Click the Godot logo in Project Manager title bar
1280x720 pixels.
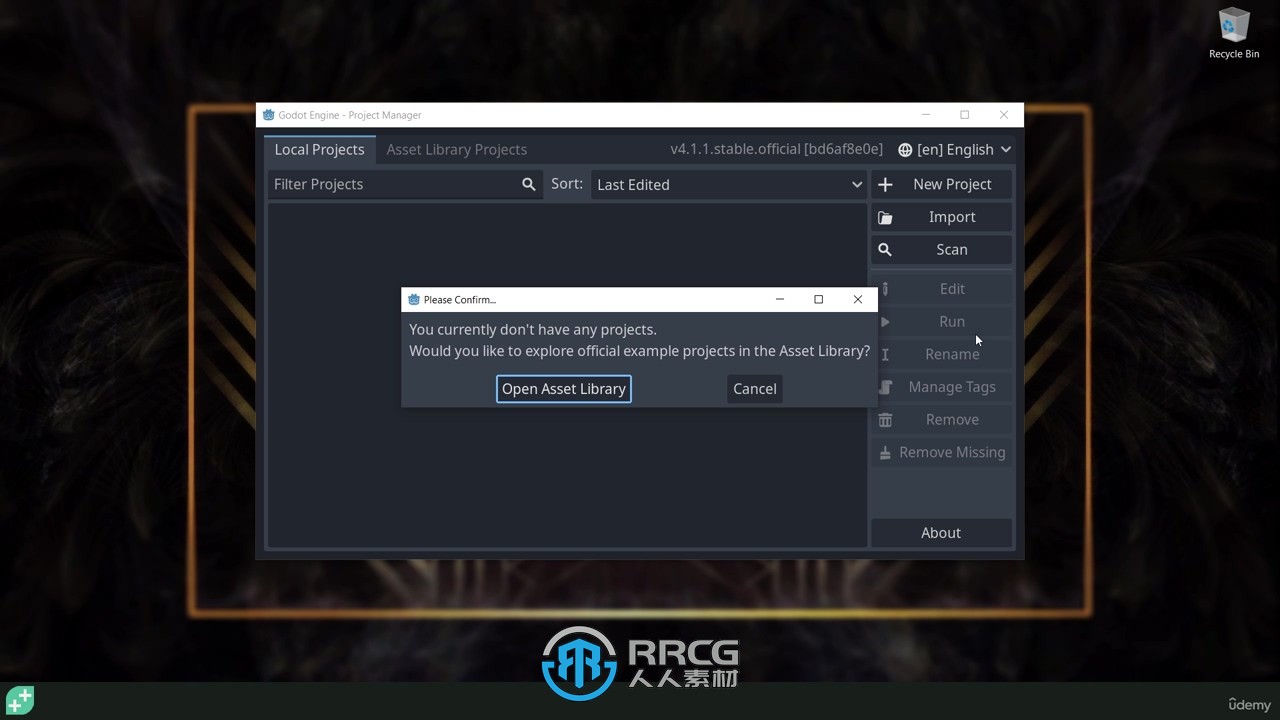[x=269, y=115]
